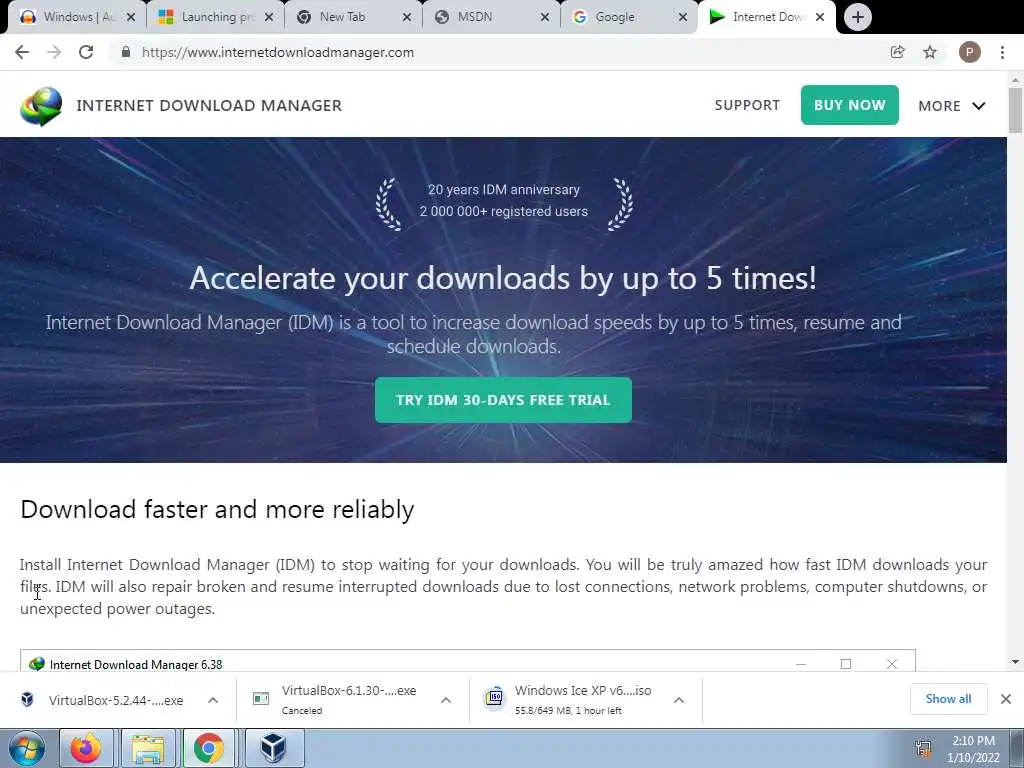The image size is (1024, 768).
Task: Click the Chrome taskbar icon
Action: click(x=208, y=748)
